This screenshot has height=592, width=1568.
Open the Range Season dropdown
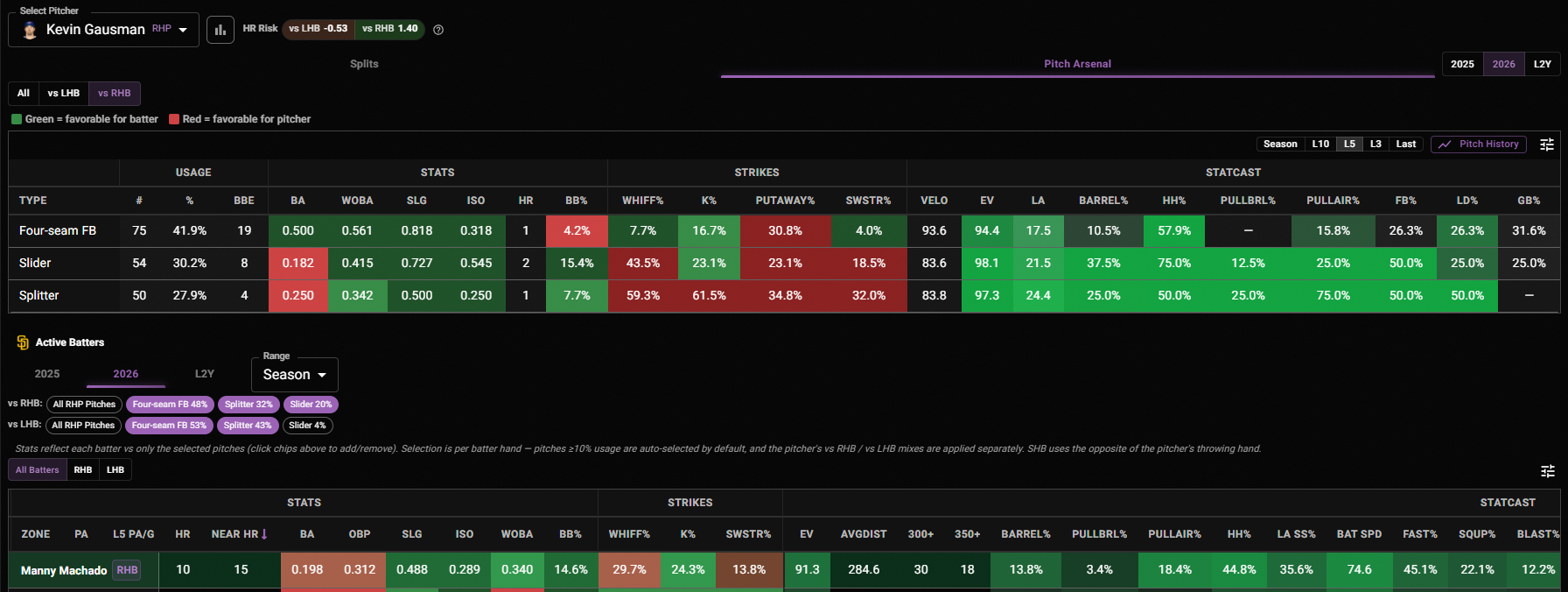pos(295,375)
